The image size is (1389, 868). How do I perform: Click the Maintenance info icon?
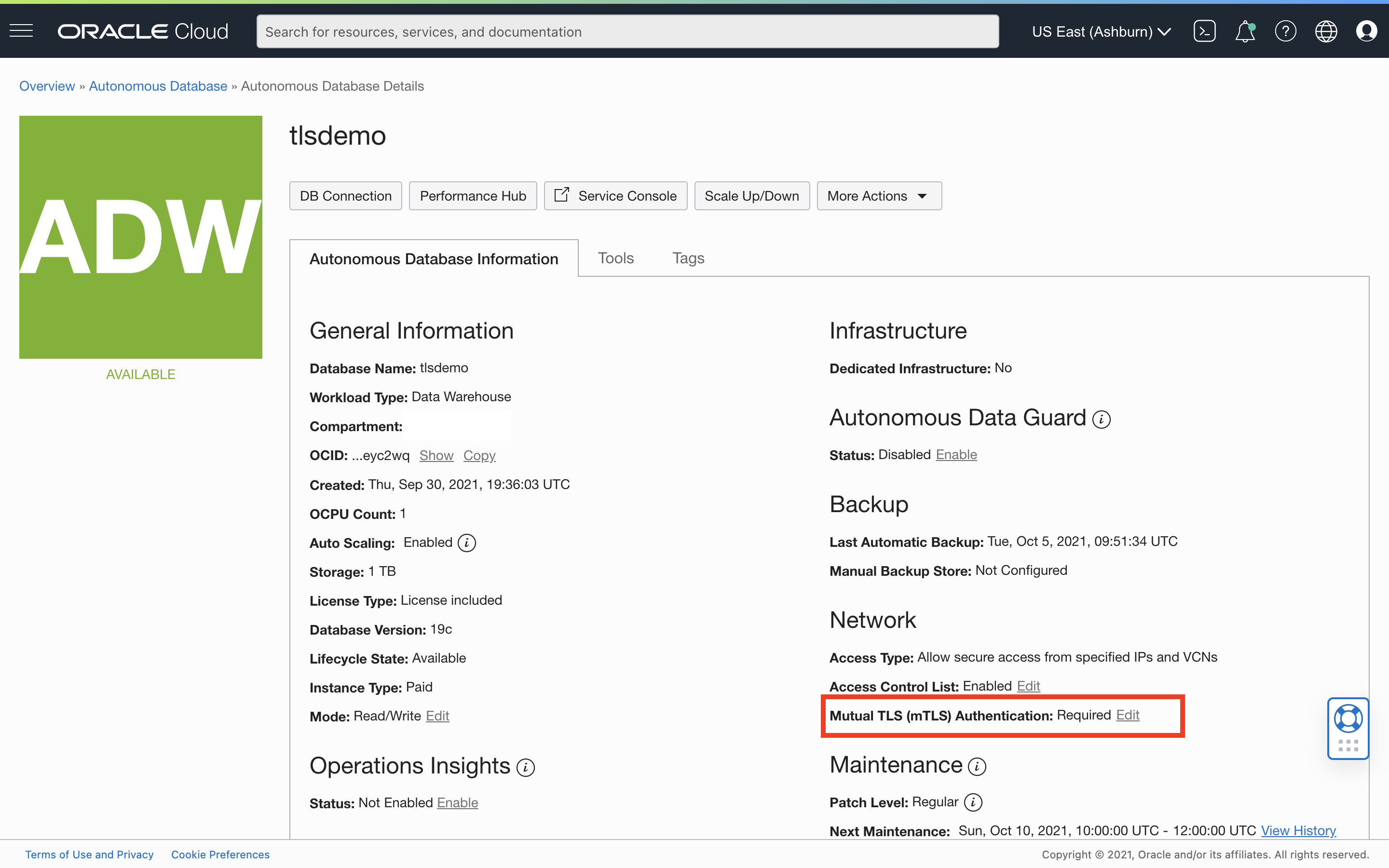(x=977, y=766)
